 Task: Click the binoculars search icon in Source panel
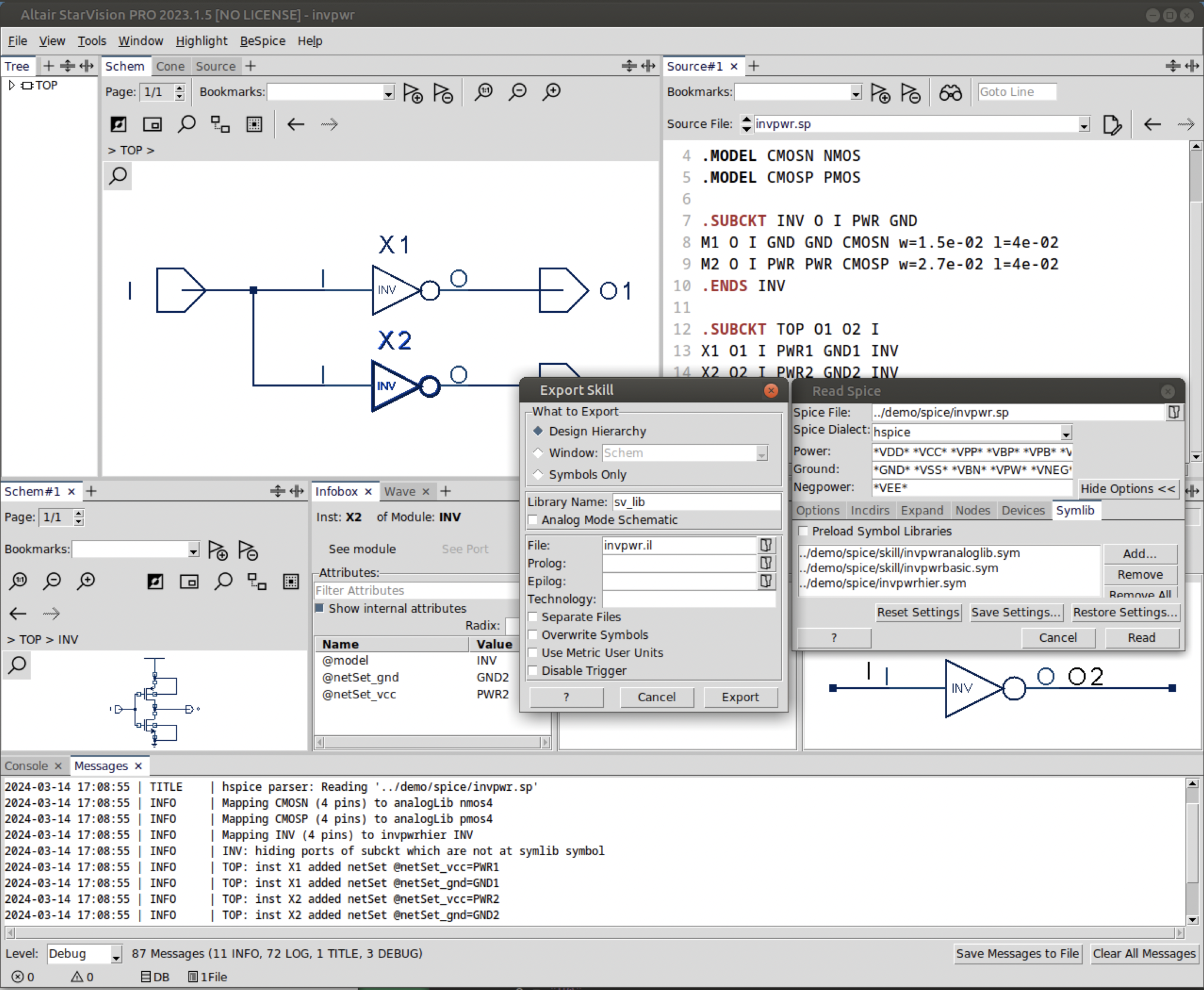click(950, 93)
